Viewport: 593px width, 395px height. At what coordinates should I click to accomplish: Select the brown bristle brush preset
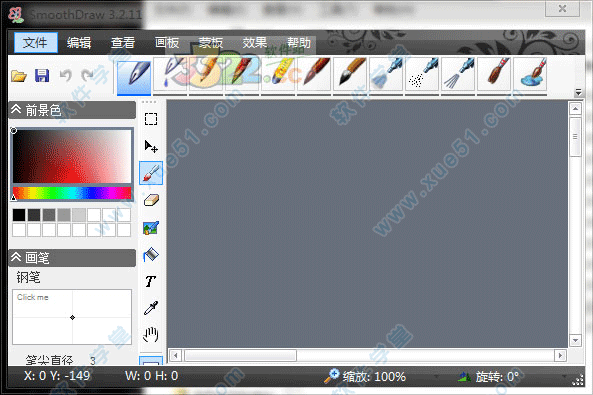point(494,75)
